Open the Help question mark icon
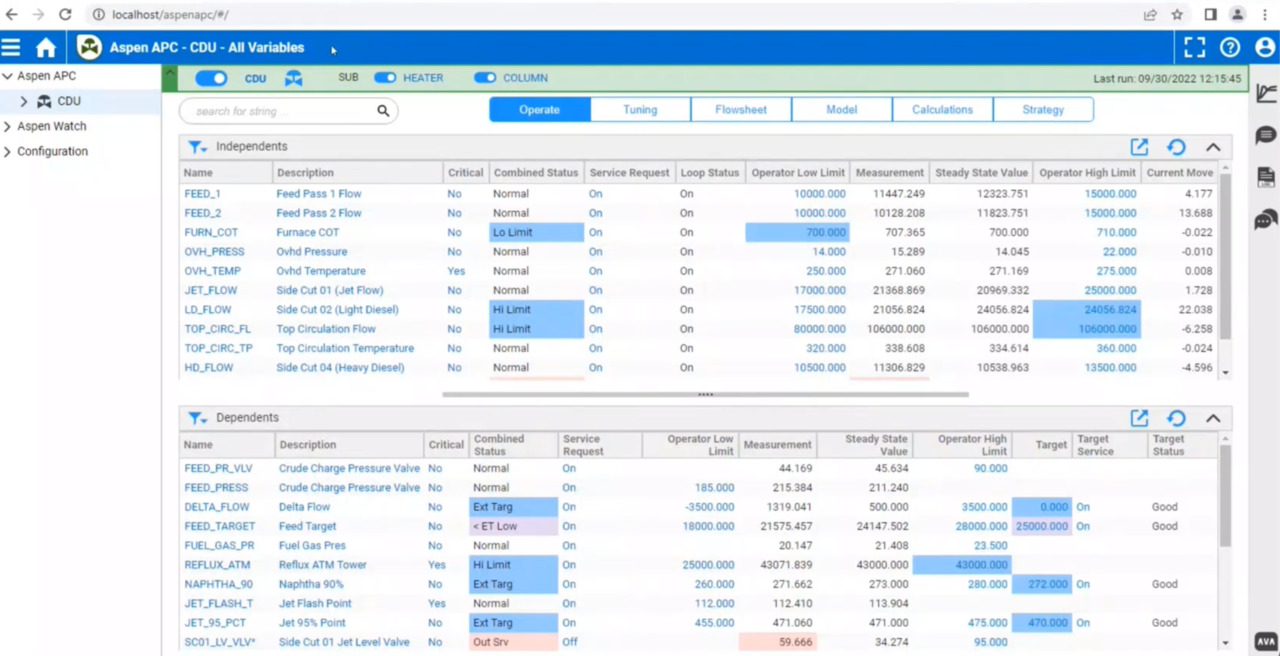 (1230, 47)
